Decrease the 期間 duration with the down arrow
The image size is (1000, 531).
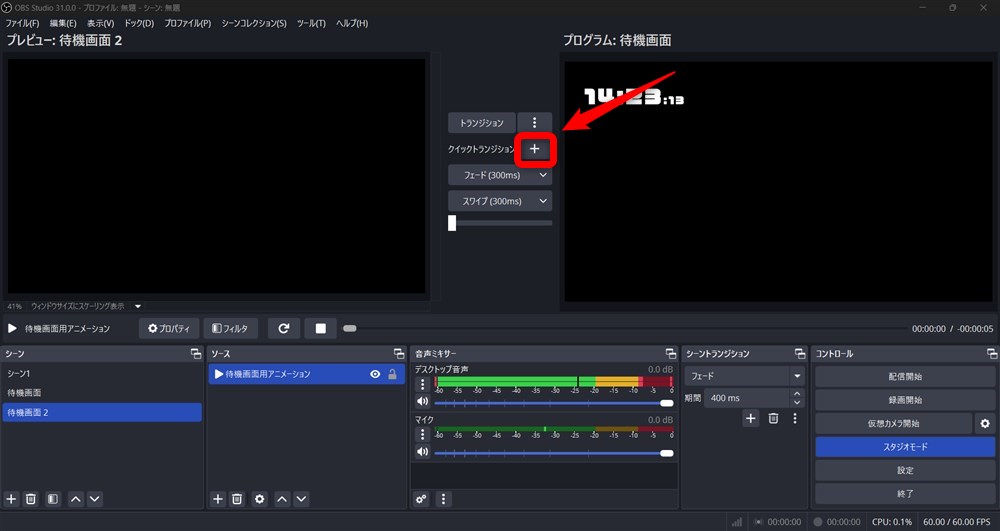pos(797,402)
